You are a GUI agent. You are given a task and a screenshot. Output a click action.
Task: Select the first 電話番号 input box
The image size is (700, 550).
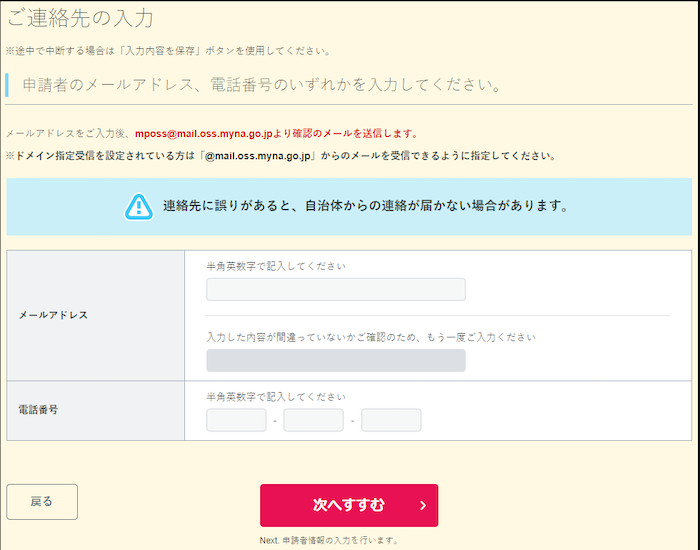236,420
